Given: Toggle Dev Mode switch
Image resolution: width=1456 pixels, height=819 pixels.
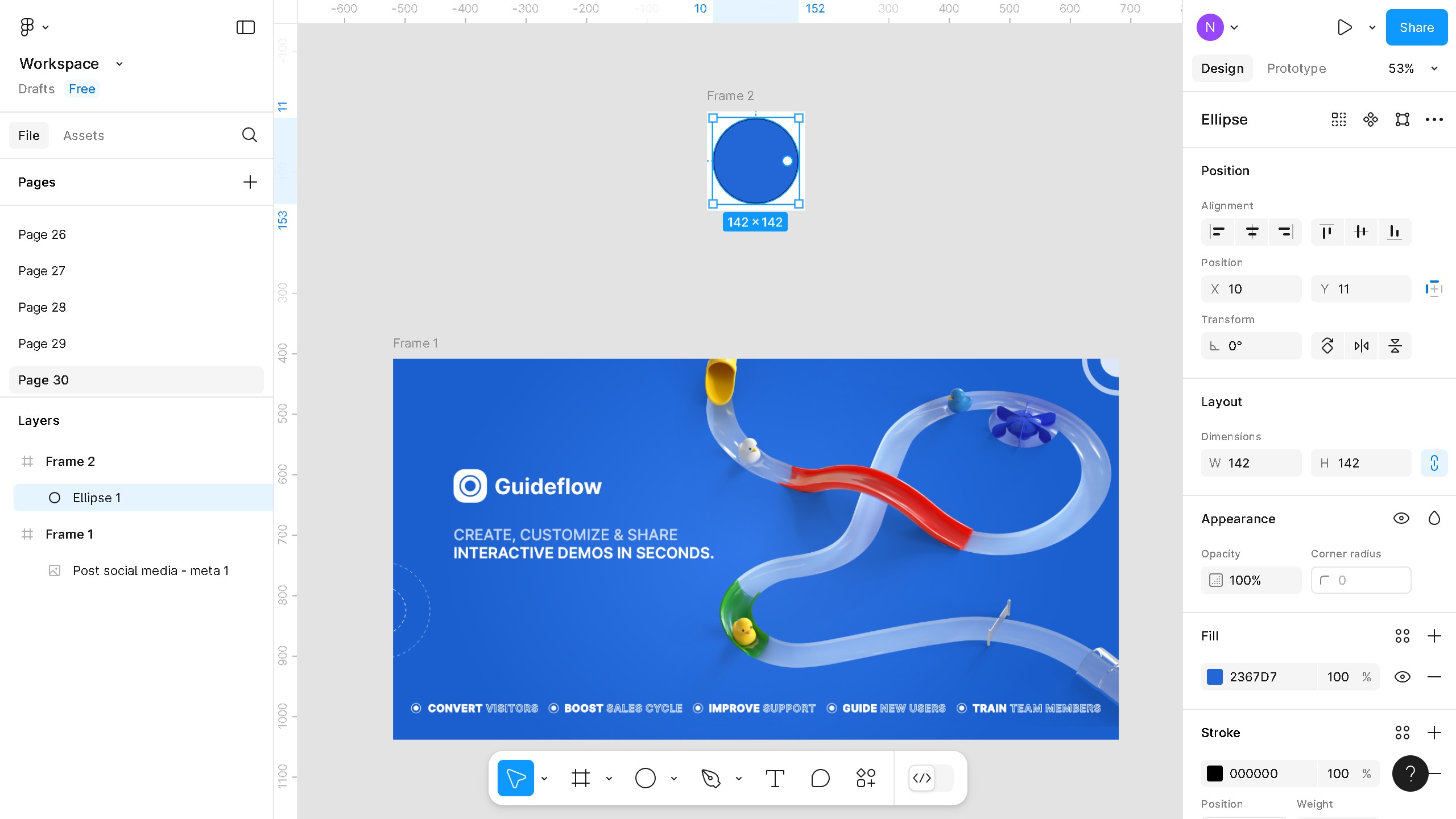Looking at the screenshot, I should point(930,778).
